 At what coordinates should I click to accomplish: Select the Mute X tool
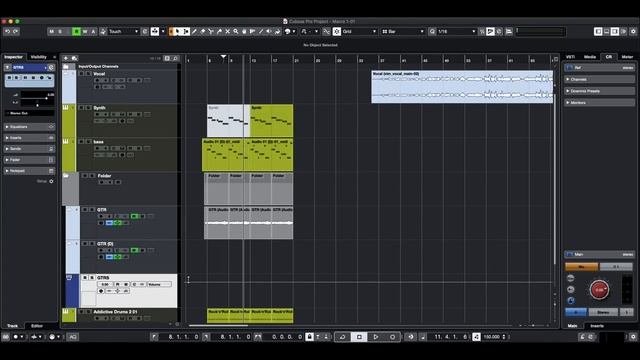point(228,31)
